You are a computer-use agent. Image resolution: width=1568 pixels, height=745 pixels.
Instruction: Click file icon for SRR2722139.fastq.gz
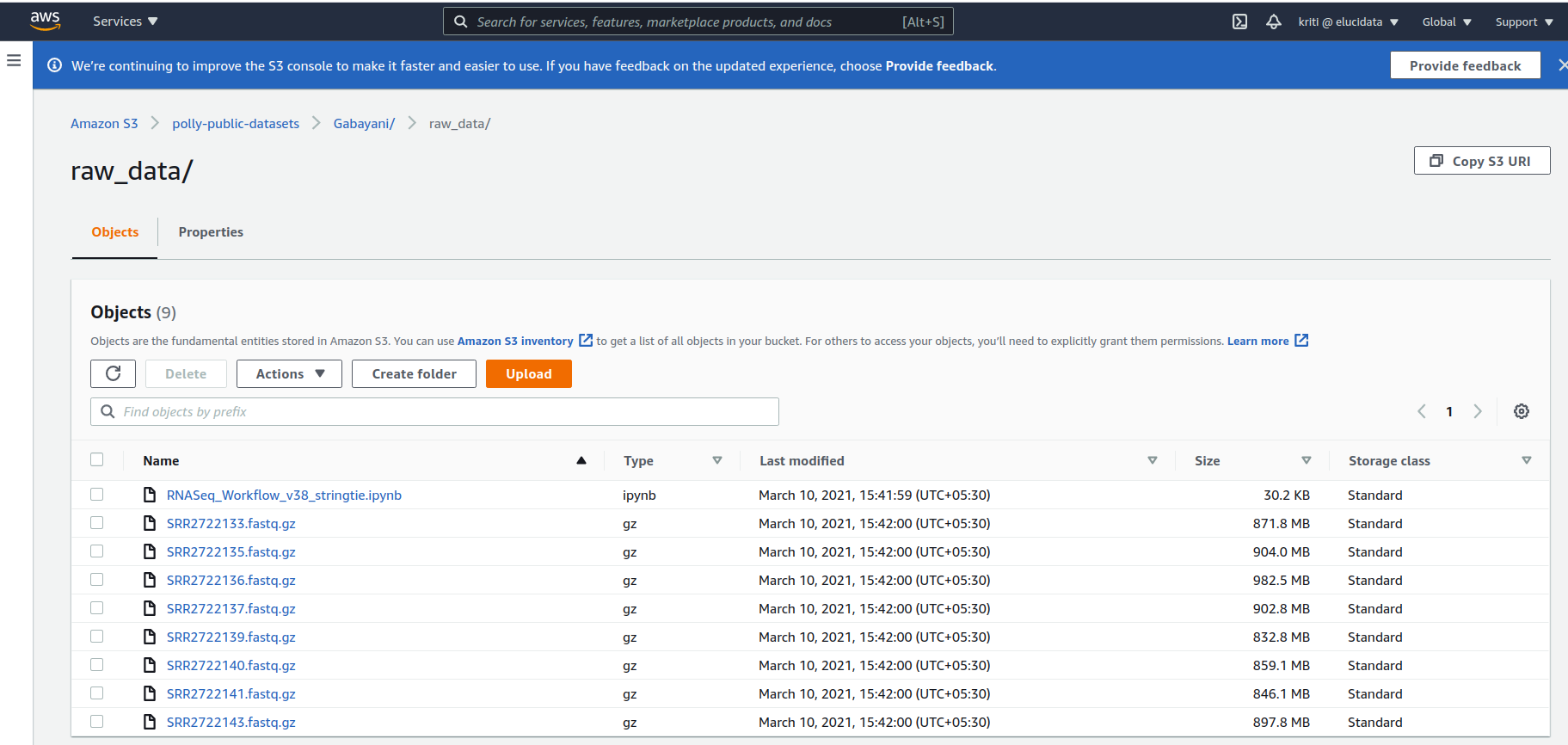pos(150,637)
